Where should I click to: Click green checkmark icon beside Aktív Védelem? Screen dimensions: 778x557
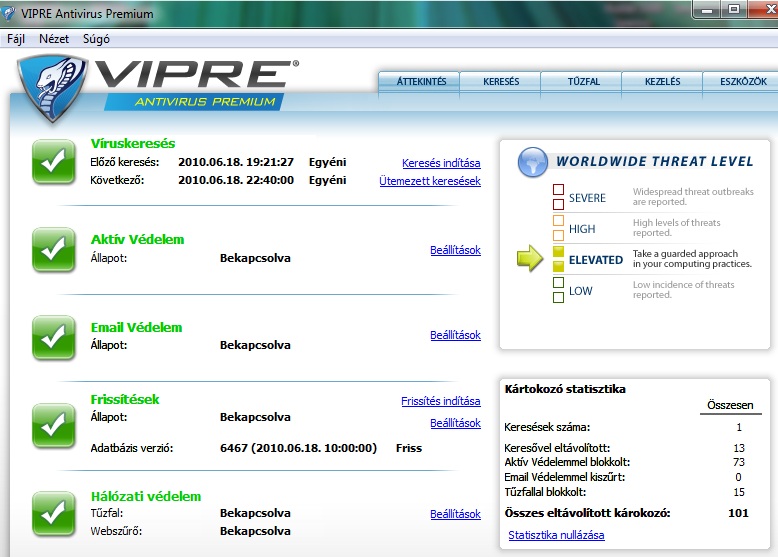point(54,249)
